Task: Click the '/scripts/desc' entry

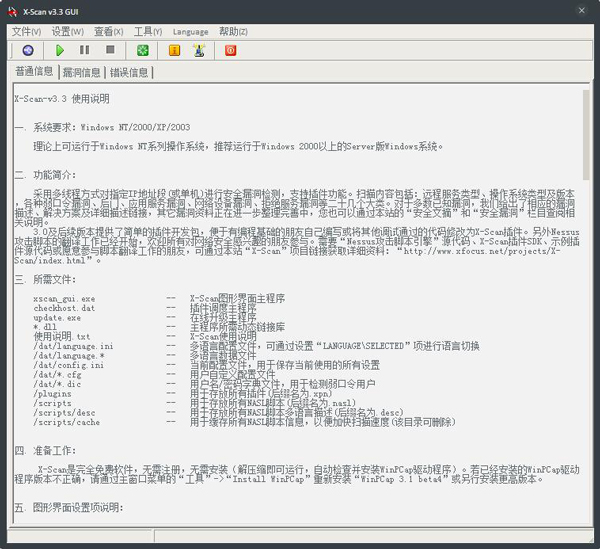Action: pos(64,413)
